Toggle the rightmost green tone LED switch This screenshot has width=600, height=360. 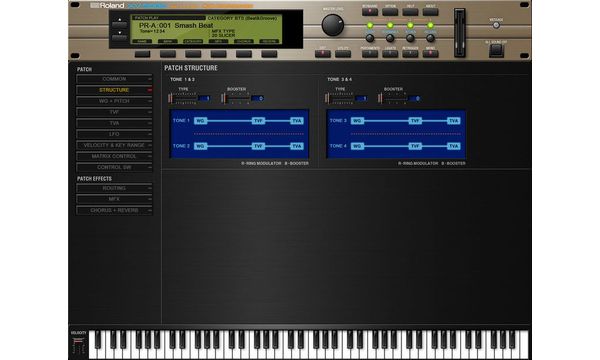(430, 26)
